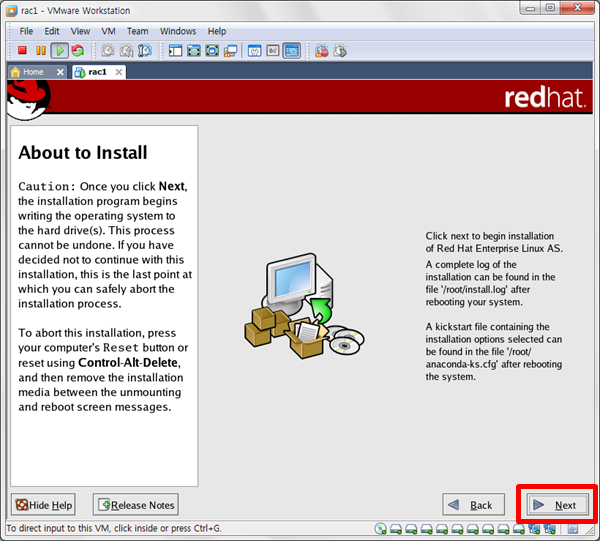Click the VMware Workstation title bar icon

tap(12, 11)
